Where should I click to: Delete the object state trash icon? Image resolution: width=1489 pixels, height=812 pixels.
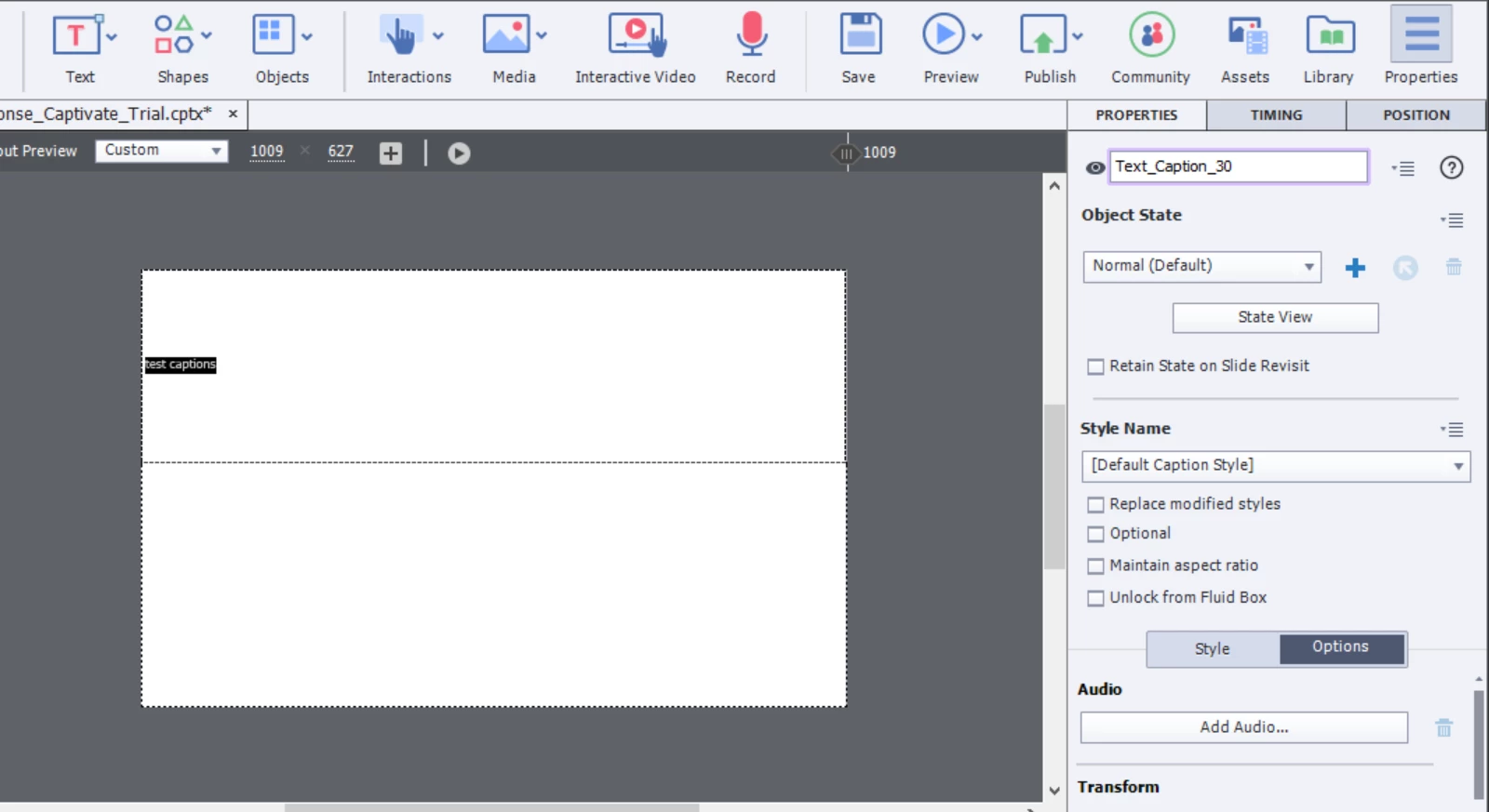coord(1454,267)
